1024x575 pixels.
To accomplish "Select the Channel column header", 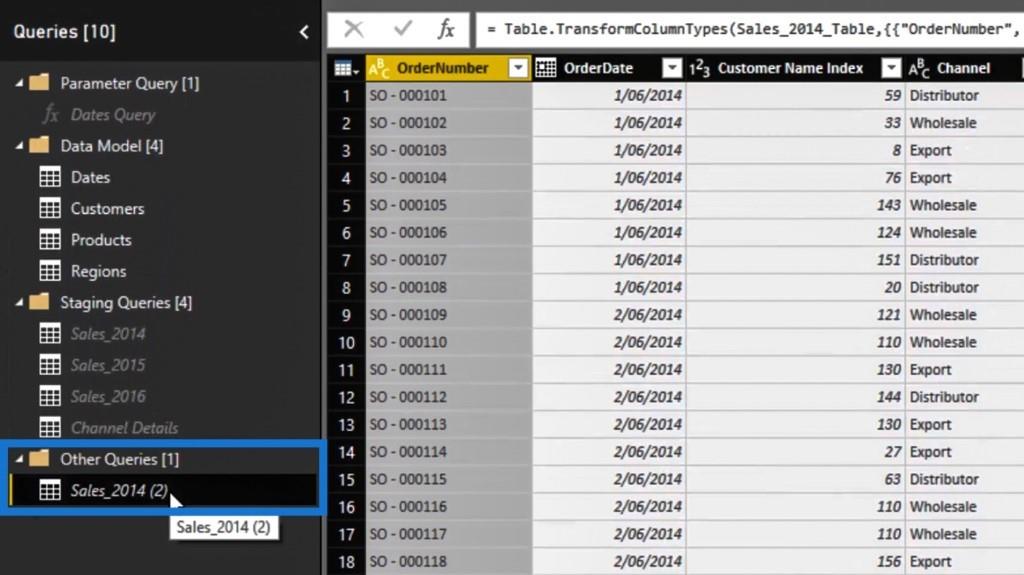I will tap(963, 68).
